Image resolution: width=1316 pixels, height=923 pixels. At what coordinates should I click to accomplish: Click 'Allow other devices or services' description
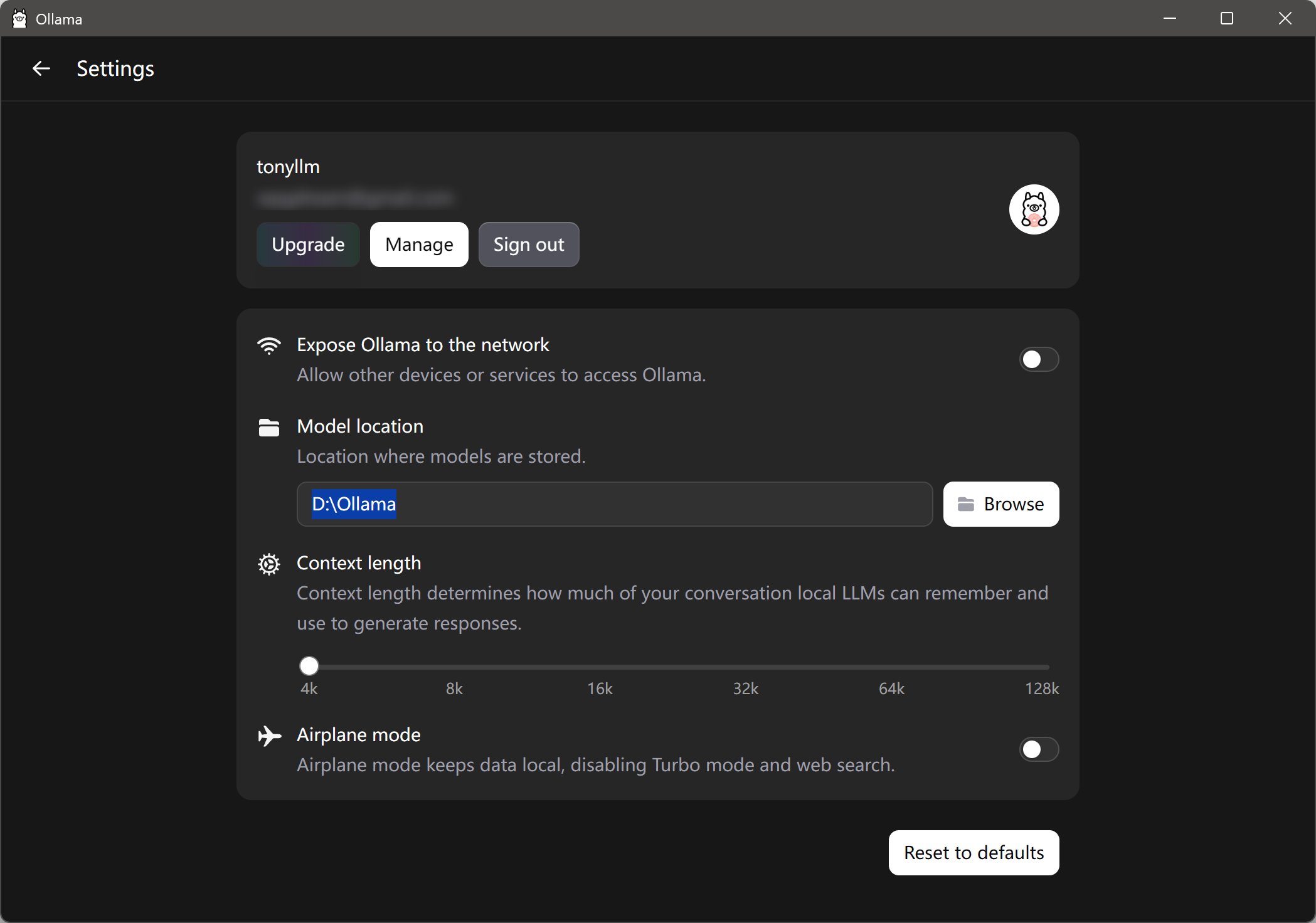501,375
